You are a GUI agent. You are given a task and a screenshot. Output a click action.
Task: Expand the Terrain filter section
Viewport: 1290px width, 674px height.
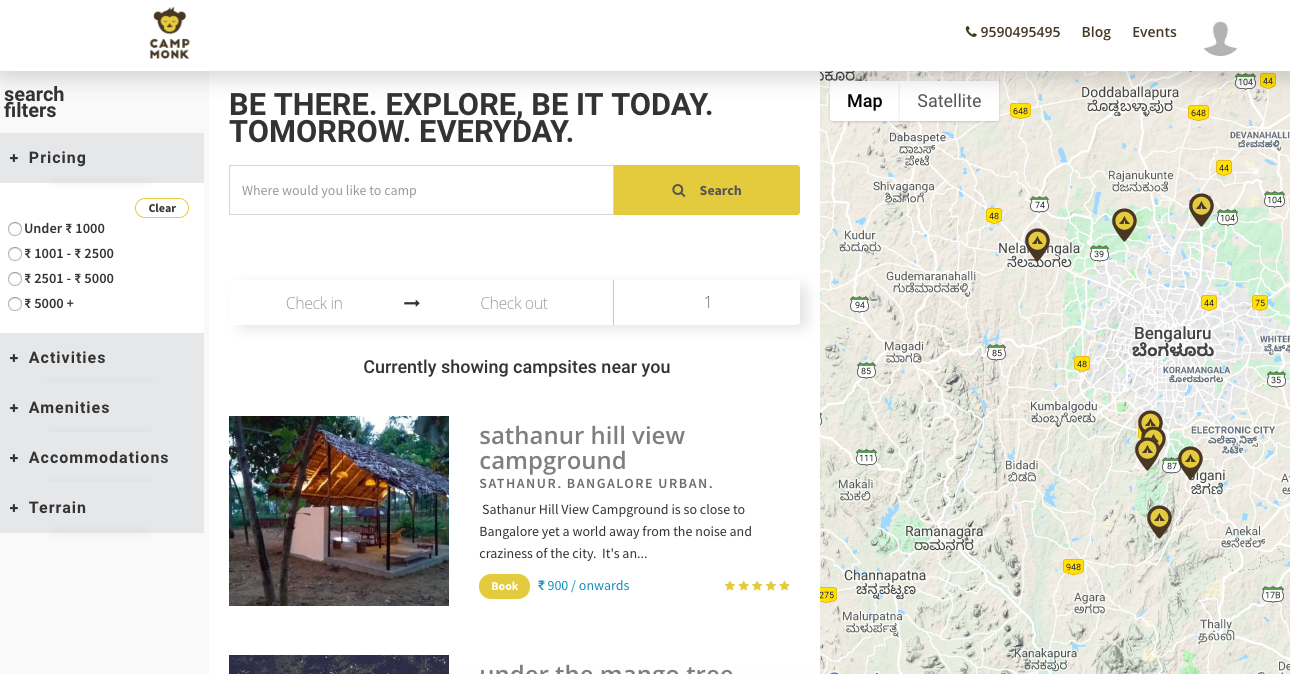point(57,508)
